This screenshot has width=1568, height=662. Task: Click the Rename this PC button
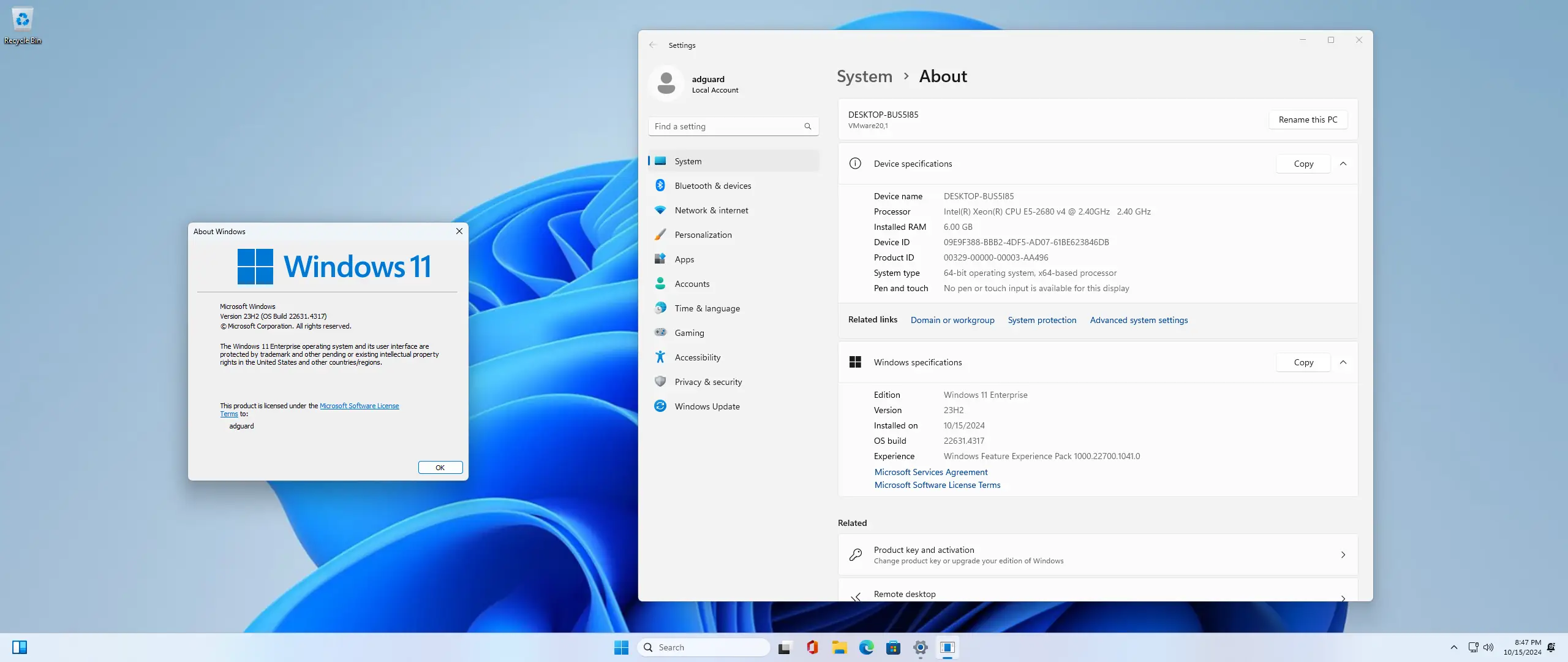click(x=1307, y=120)
